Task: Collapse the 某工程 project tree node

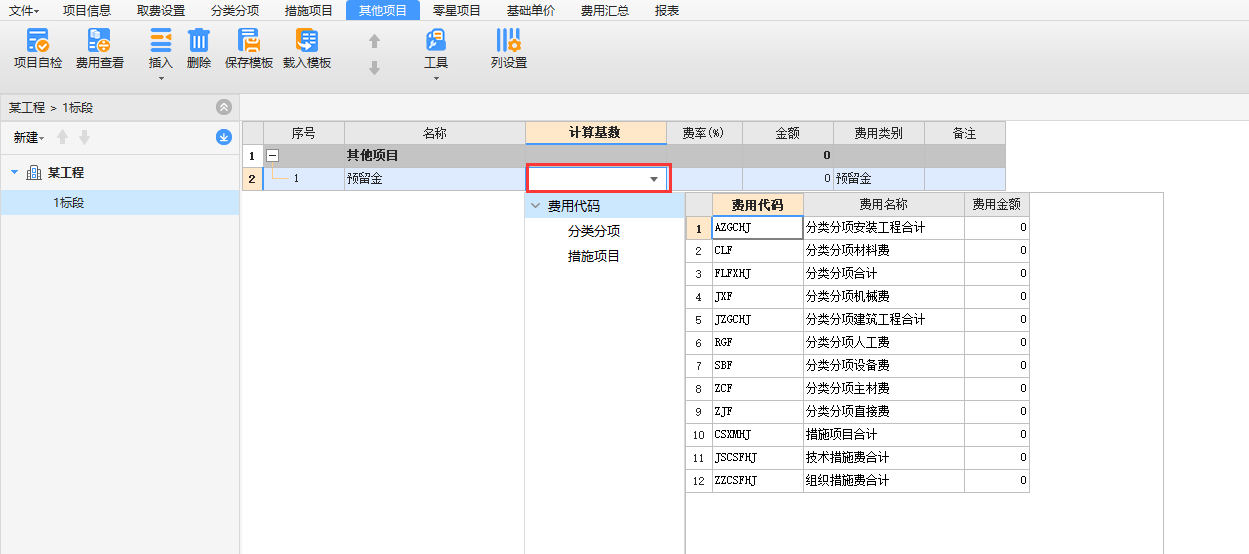Action: click(15, 173)
